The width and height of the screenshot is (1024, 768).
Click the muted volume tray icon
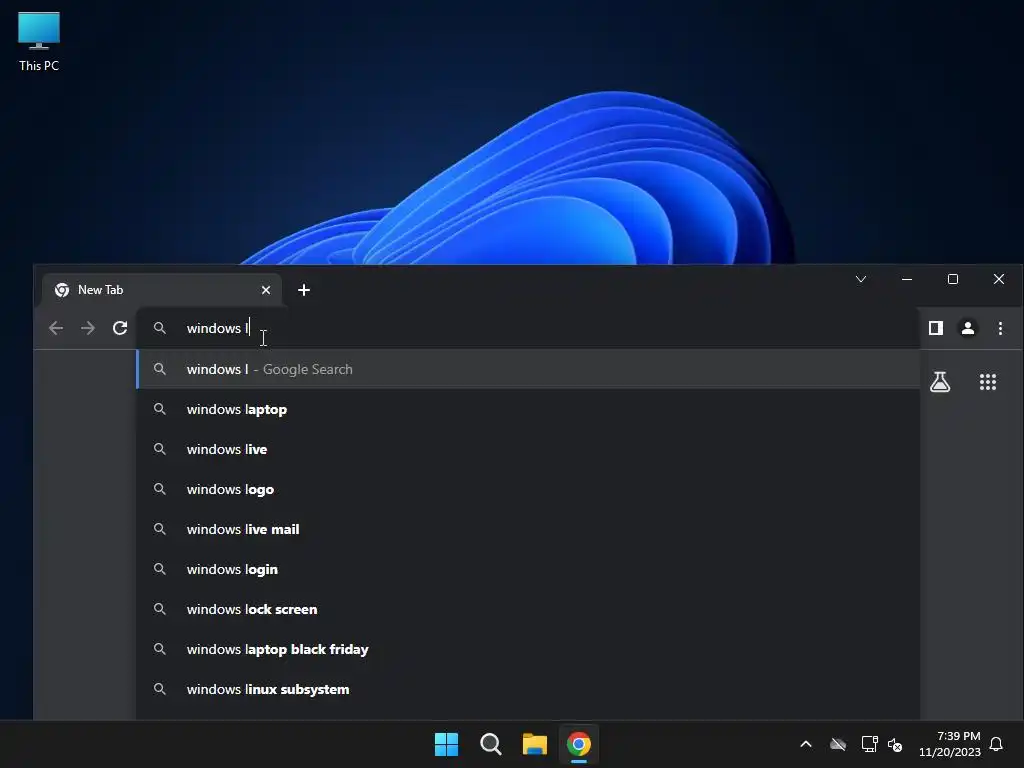coord(895,744)
